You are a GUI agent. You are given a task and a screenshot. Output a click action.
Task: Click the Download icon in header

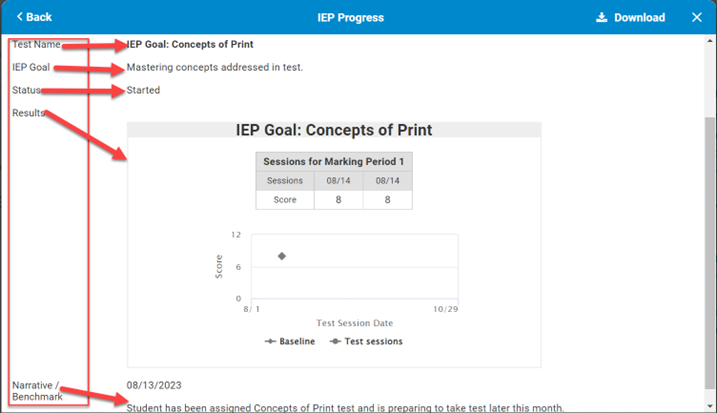tap(601, 17)
